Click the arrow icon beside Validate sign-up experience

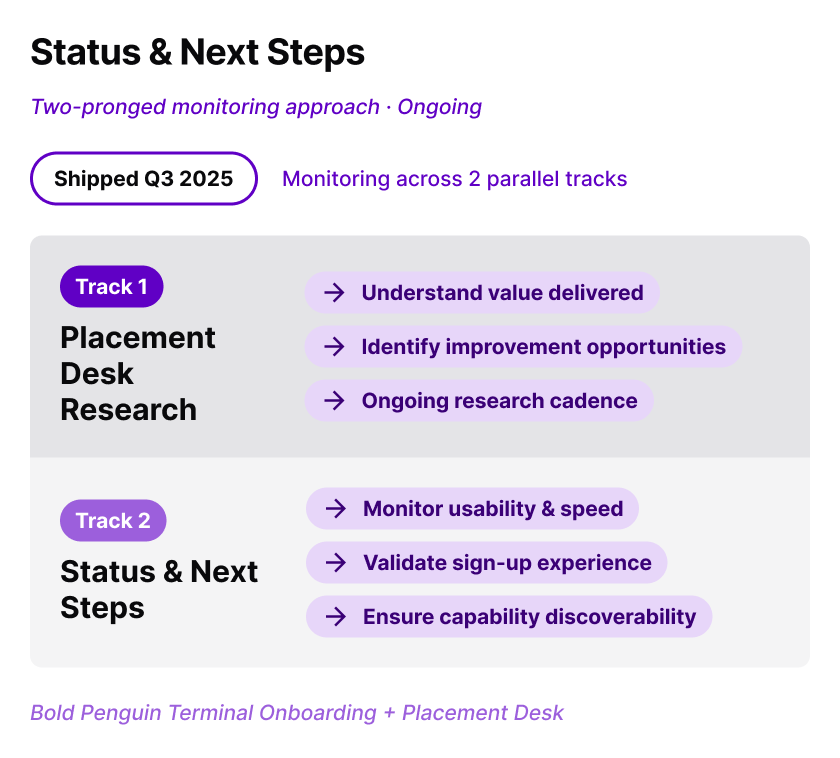click(x=336, y=562)
